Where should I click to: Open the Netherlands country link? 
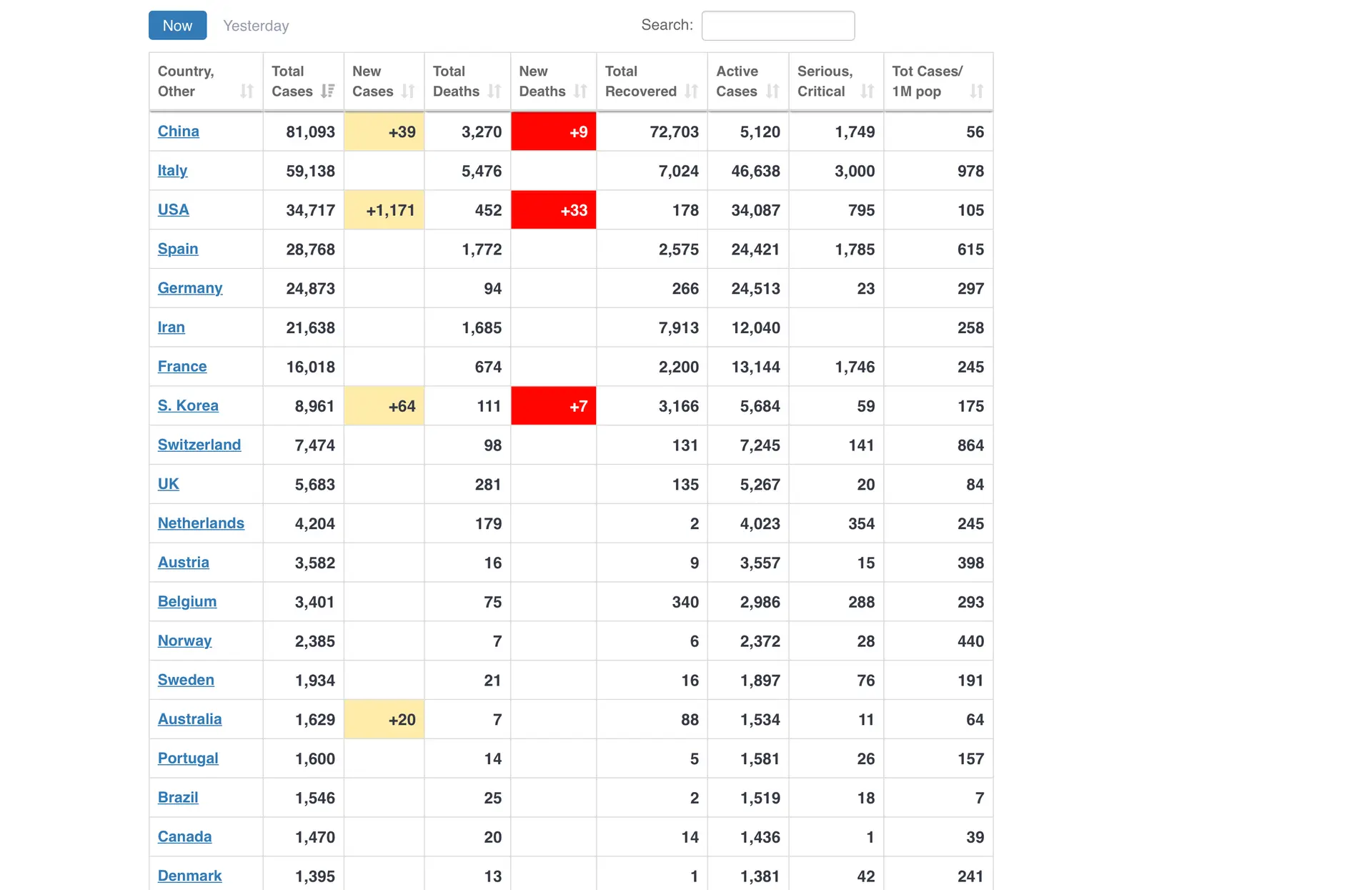point(201,523)
